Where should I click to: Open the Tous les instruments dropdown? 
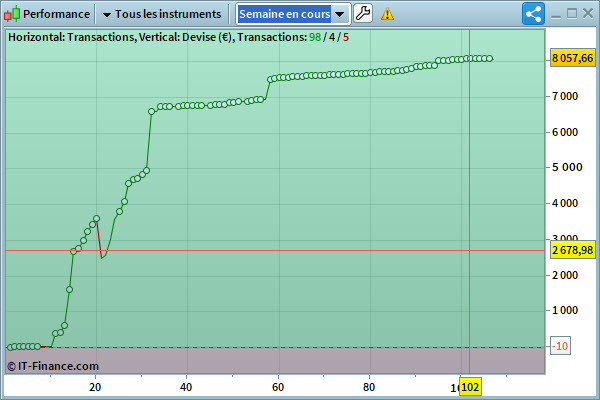click(x=162, y=14)
